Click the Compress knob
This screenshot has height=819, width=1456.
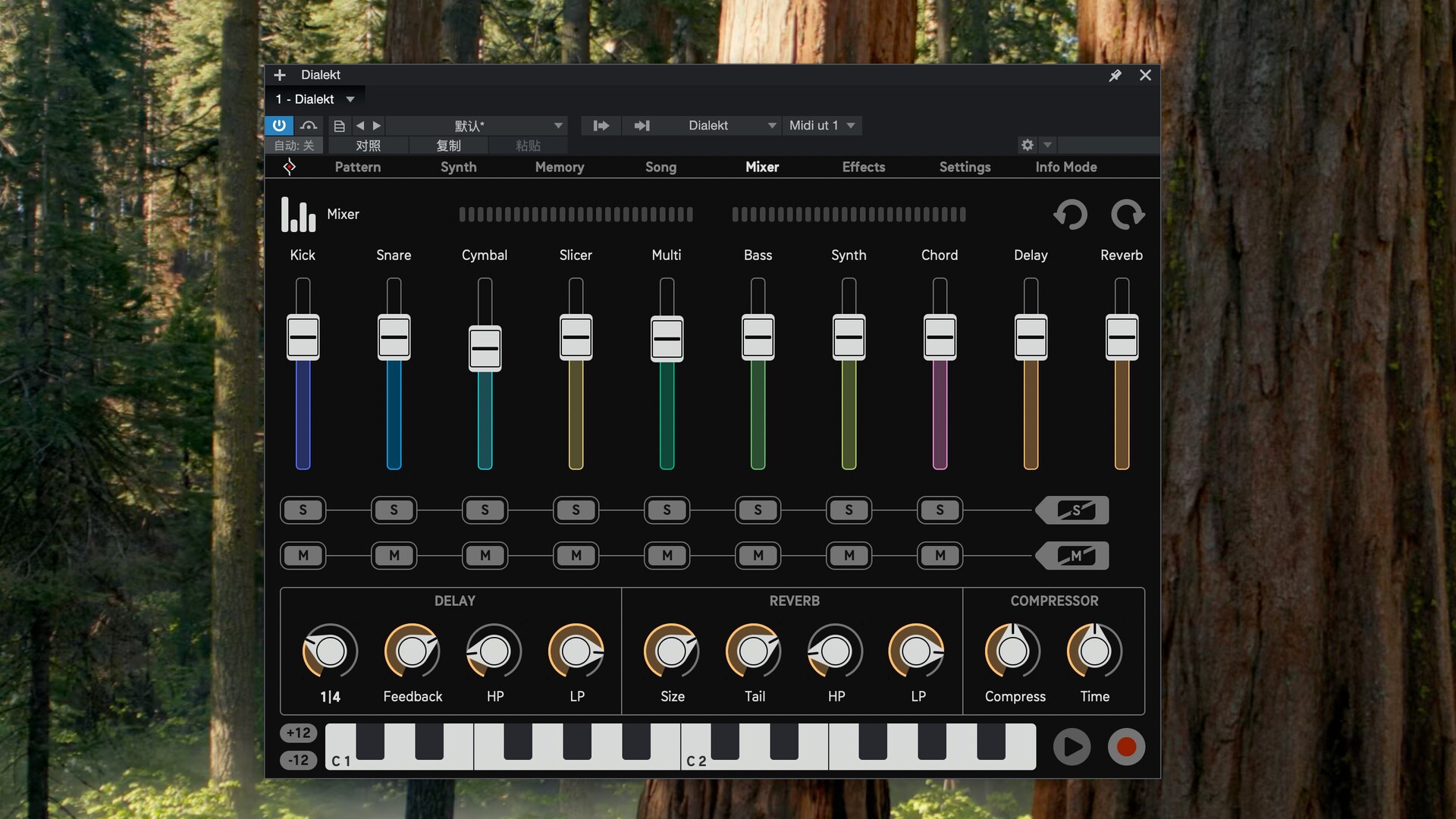point(1013,651)
